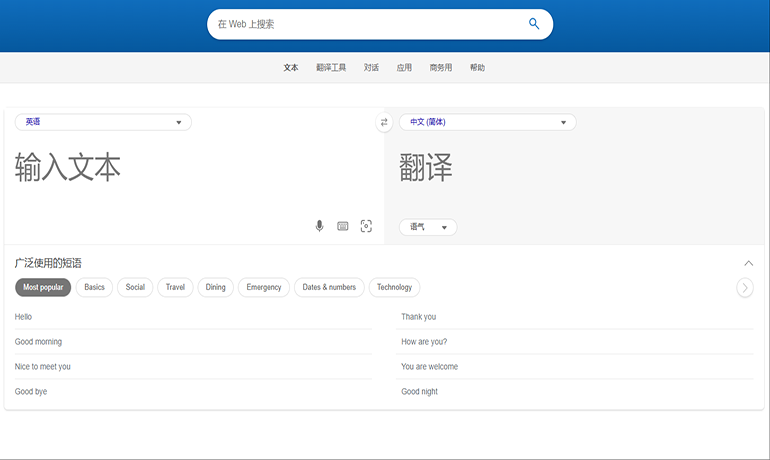Collapse the 广泛使用的短语 section

[748, 263]
